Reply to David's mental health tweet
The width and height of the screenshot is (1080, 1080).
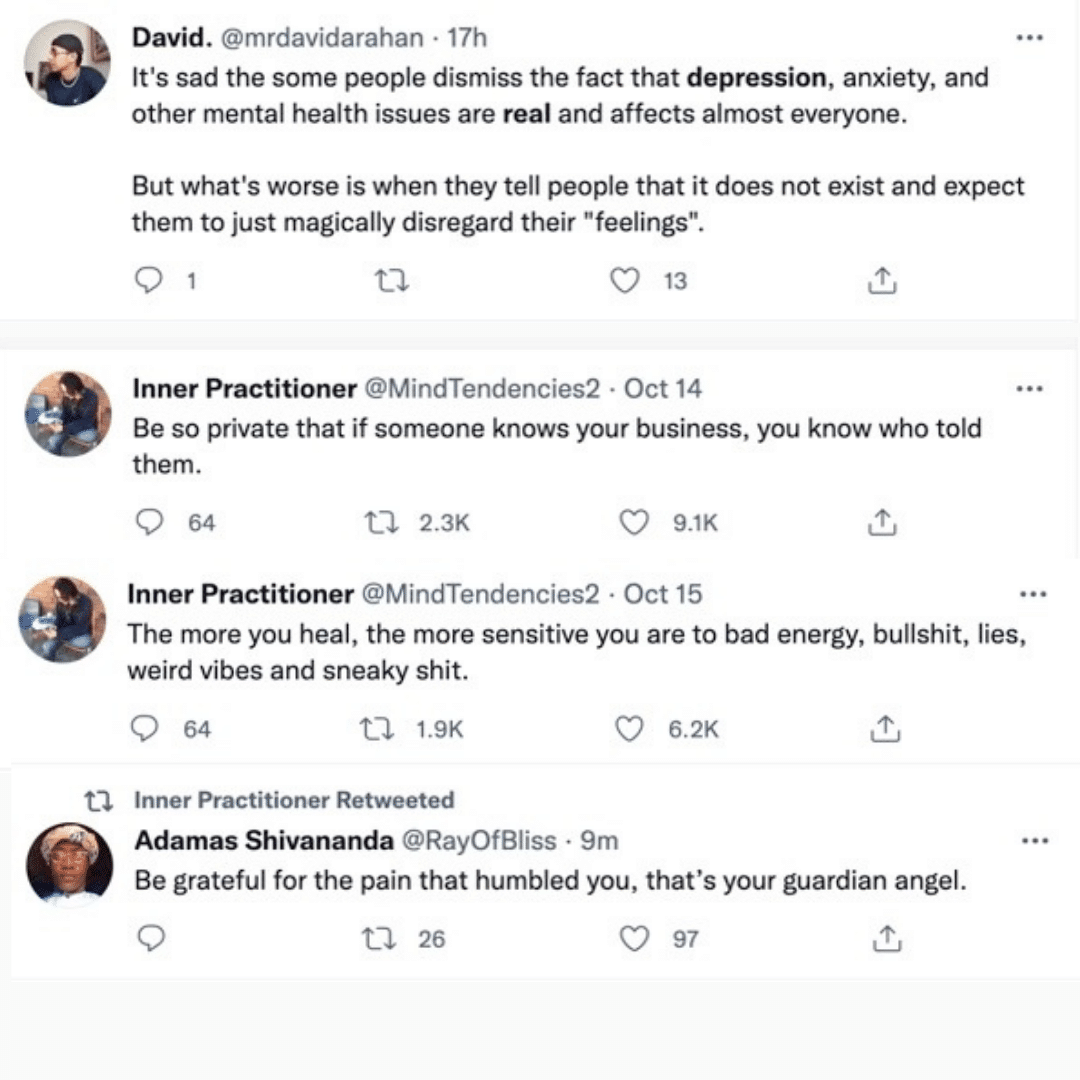tap(150, 281)
